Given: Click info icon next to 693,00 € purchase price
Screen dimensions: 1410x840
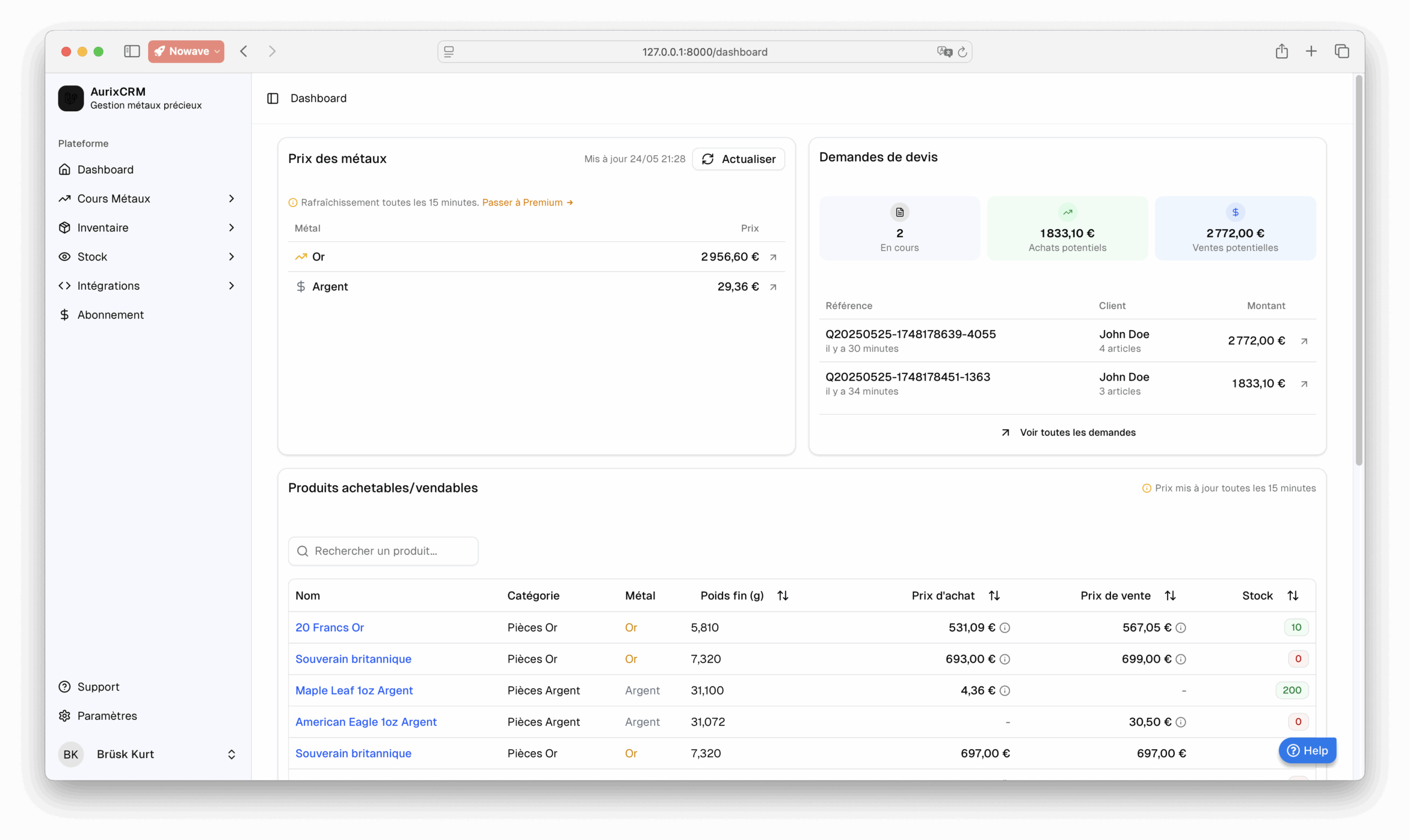Looking at the screenshot, I should 1005,659.
